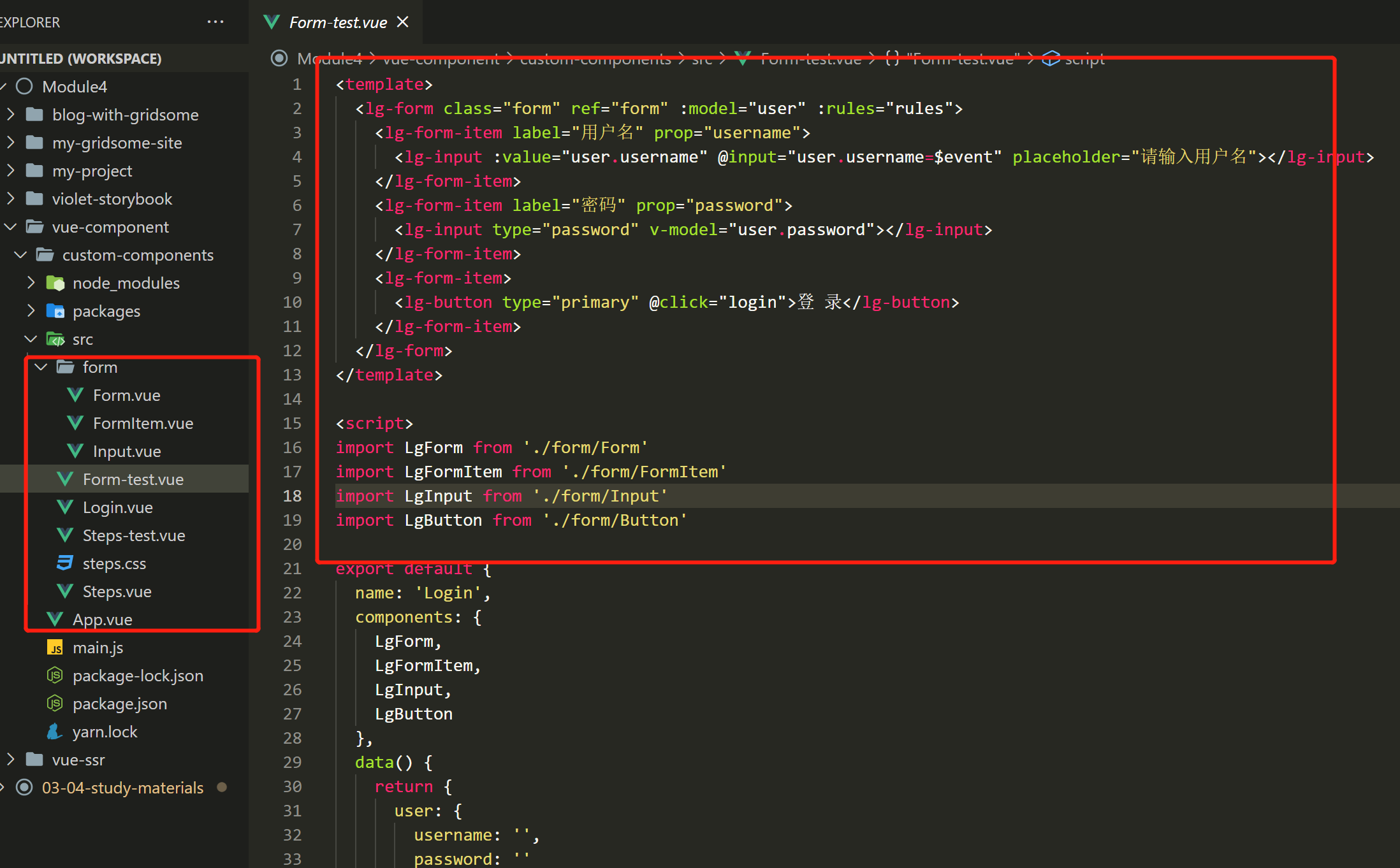The height and width of the screenshot is (868, 1400).
Task: Open the Steps-test.vue file
Action: (x=134, y=535)
